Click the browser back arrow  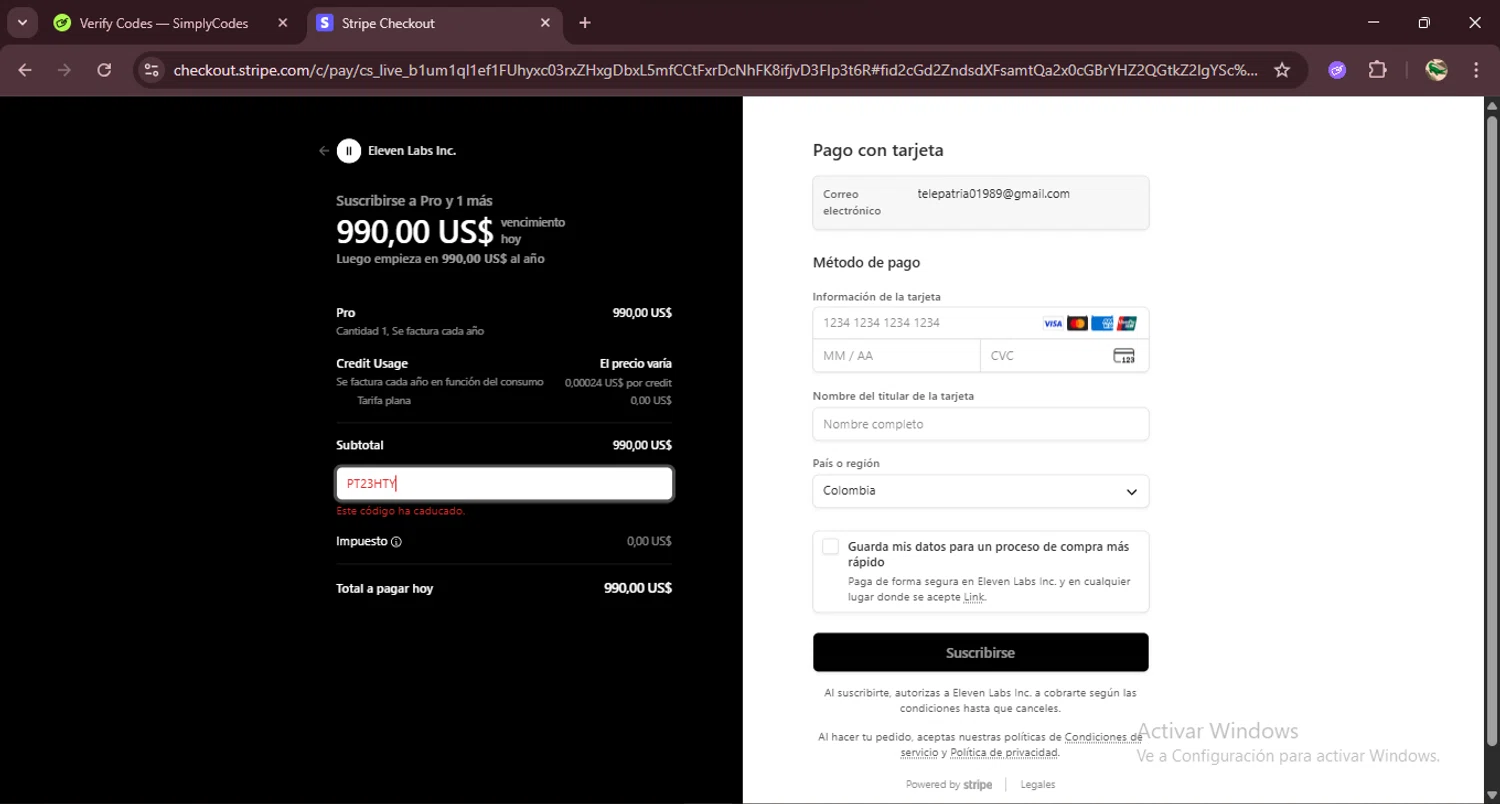[x=25, y=70]
